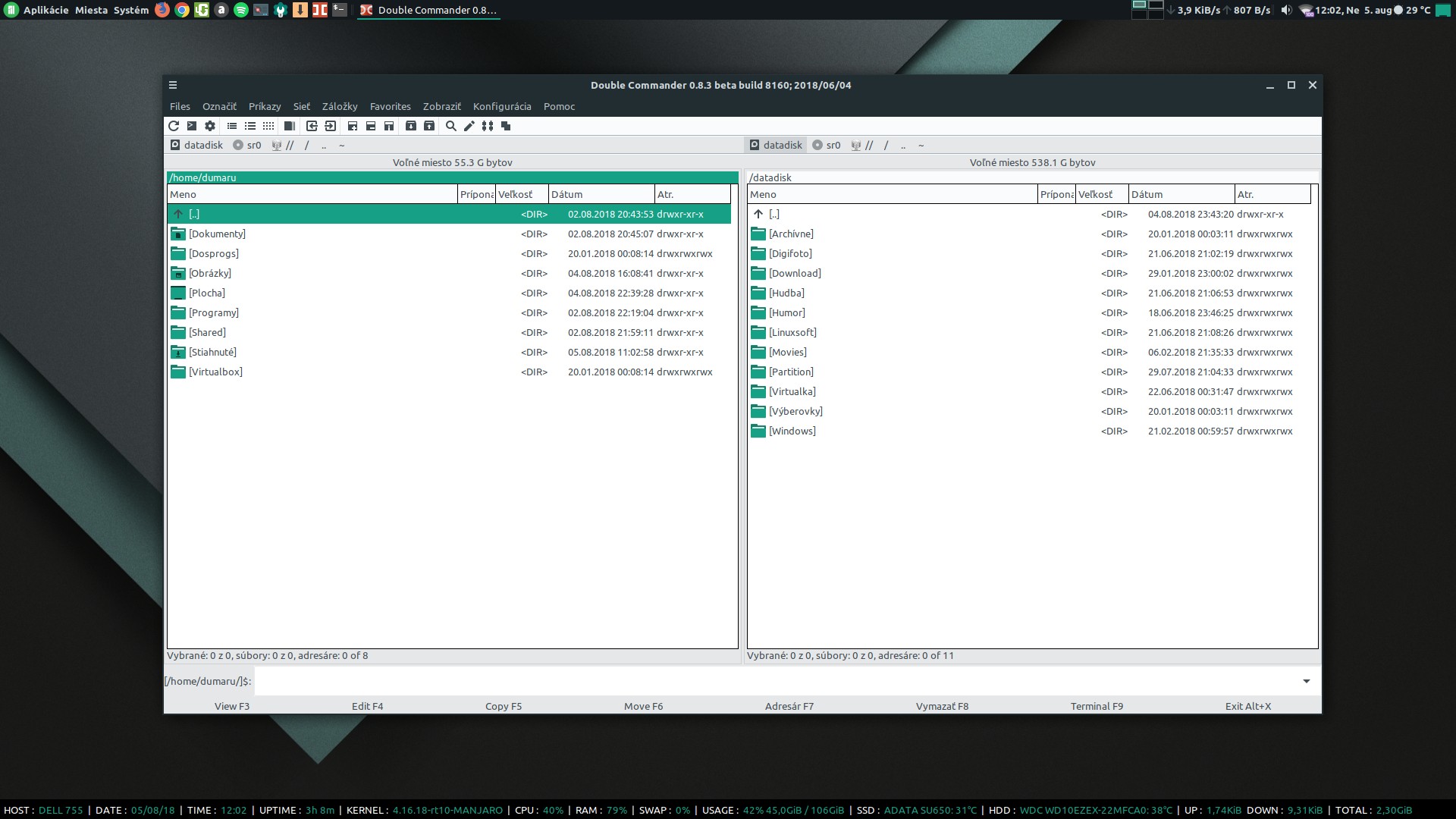Sort right panel by Atr. column
1456x819 pixels.
pyautogui.click(x=1272, y=194)
